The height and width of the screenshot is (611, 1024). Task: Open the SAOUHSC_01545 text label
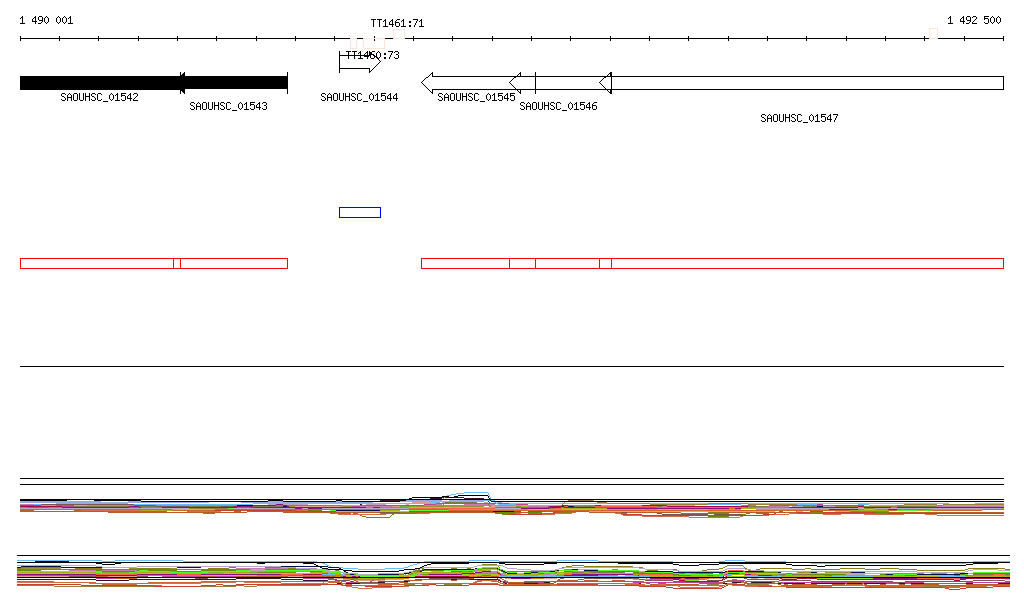point(476,98)
